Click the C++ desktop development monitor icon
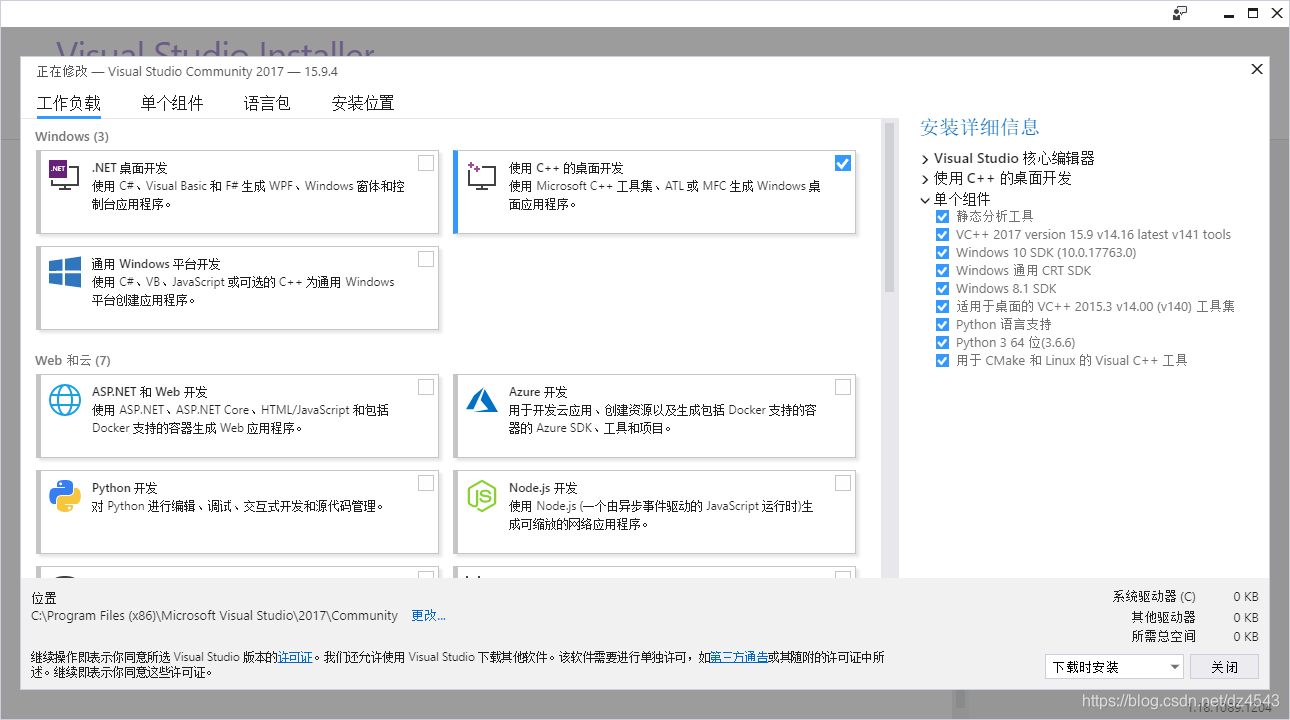The image size is (1290, 720). click(x=481, y=176)
